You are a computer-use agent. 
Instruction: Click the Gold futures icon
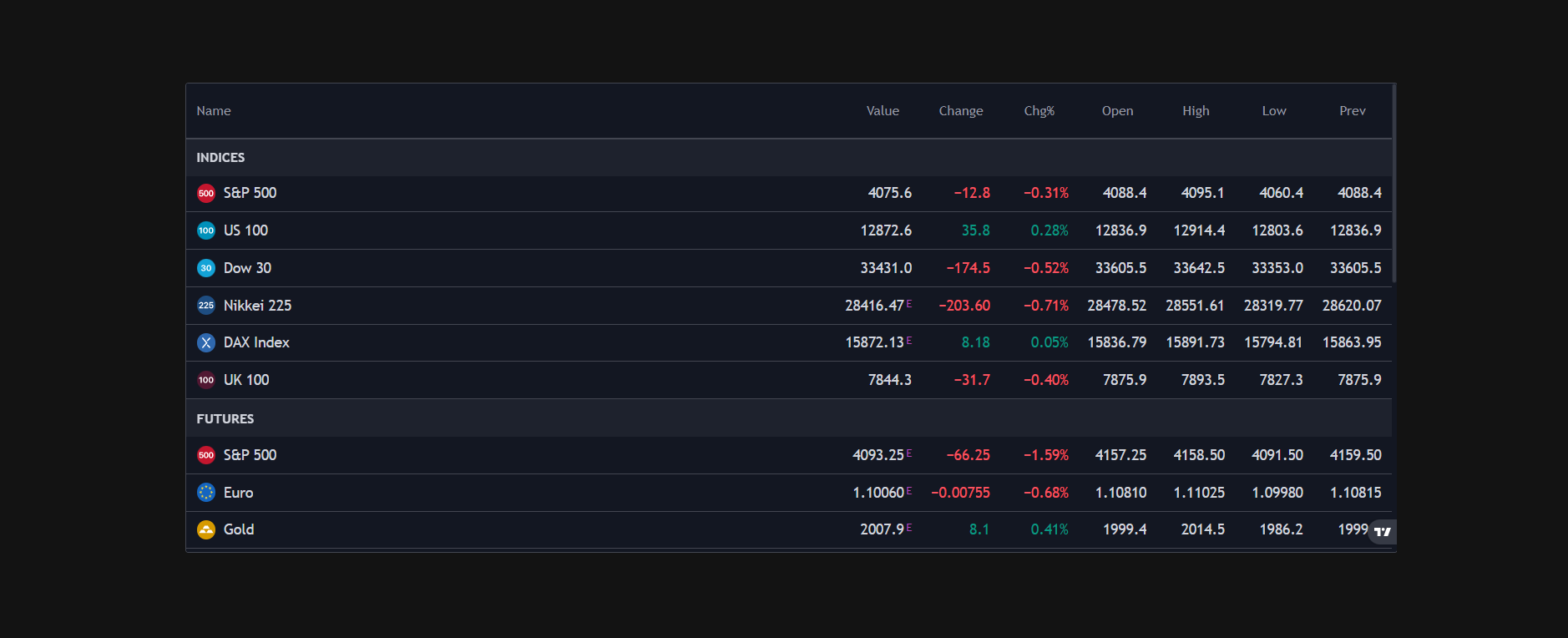pos(206,529)
